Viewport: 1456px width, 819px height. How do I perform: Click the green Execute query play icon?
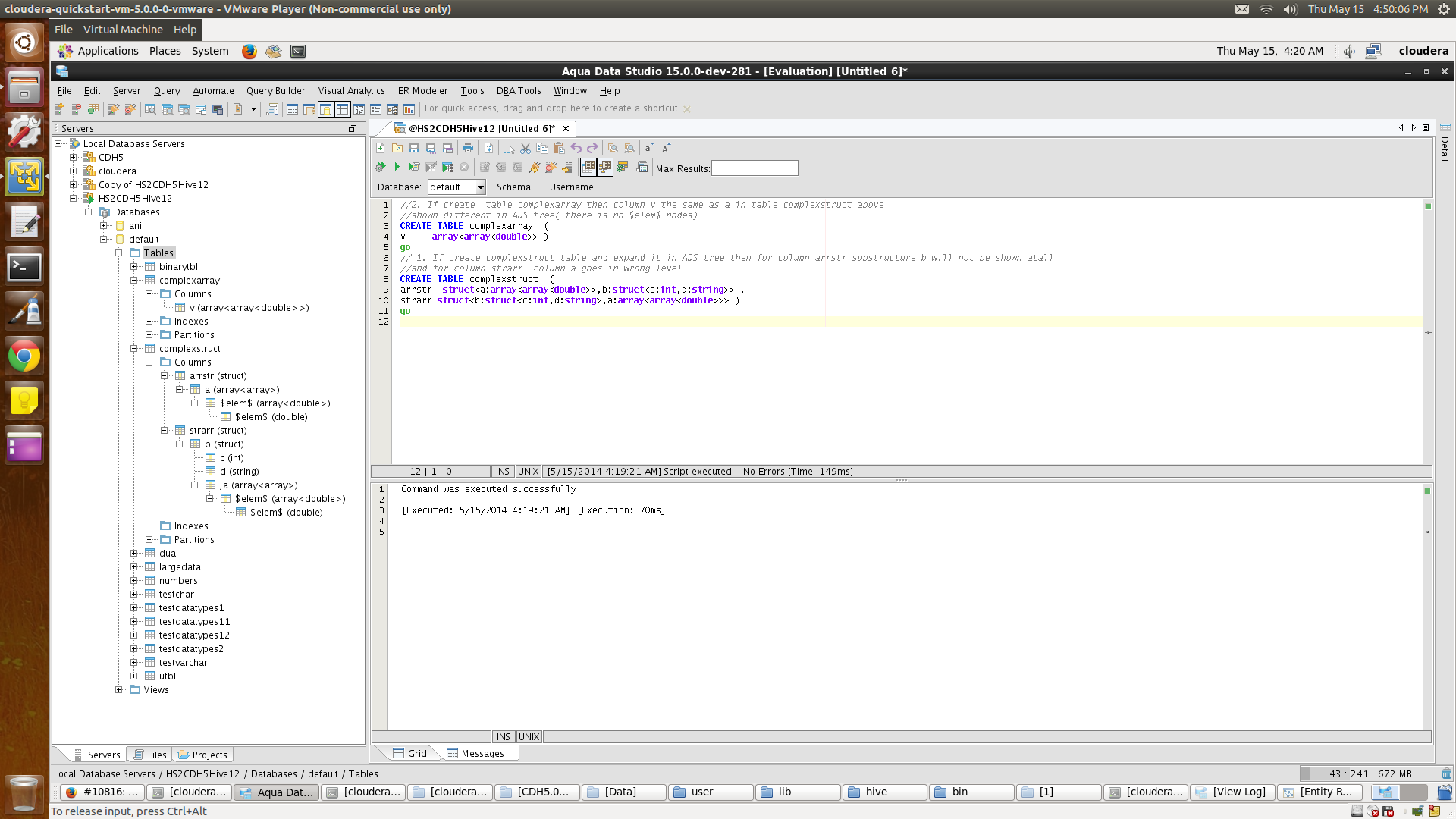pos(397,167)
